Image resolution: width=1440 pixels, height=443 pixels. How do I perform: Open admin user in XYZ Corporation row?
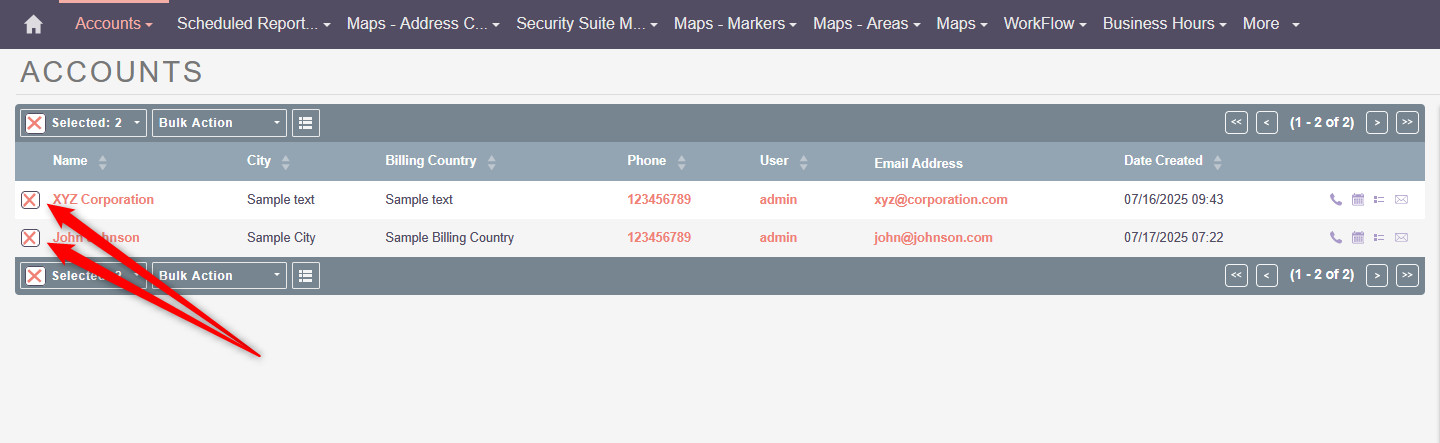coord(778,200)
